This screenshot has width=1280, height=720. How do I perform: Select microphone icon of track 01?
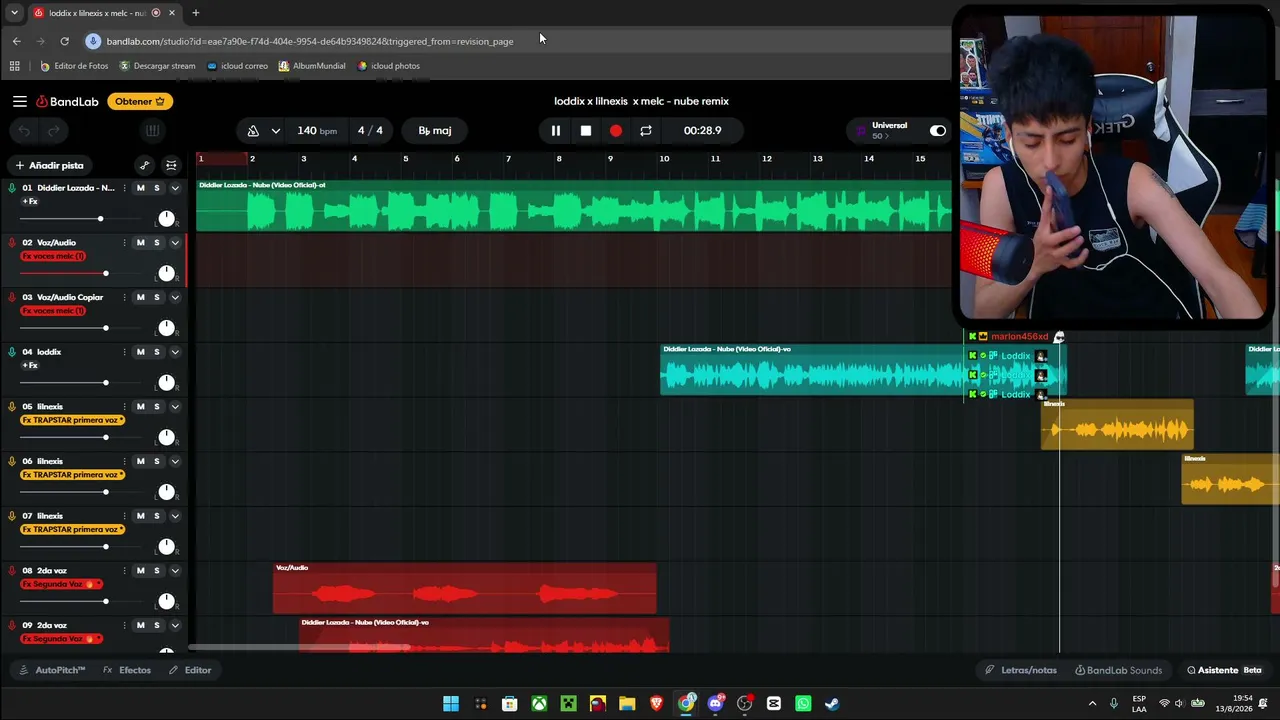click(12, 188)
